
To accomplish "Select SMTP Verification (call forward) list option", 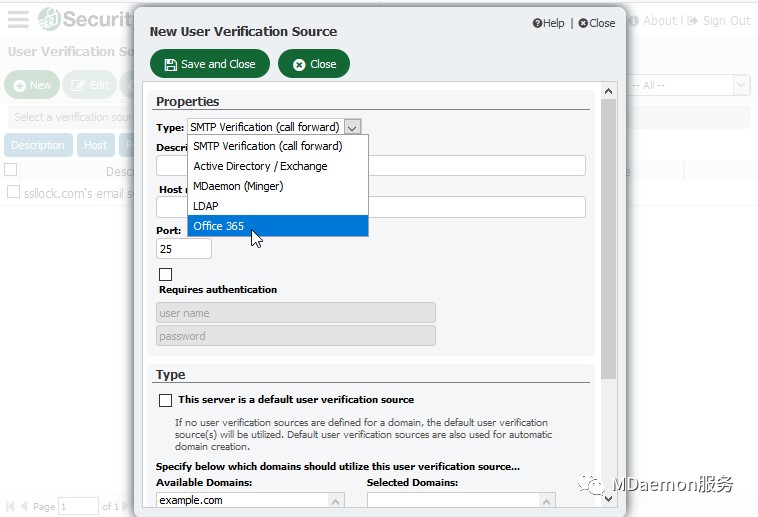I will click(x=277, y=146).
